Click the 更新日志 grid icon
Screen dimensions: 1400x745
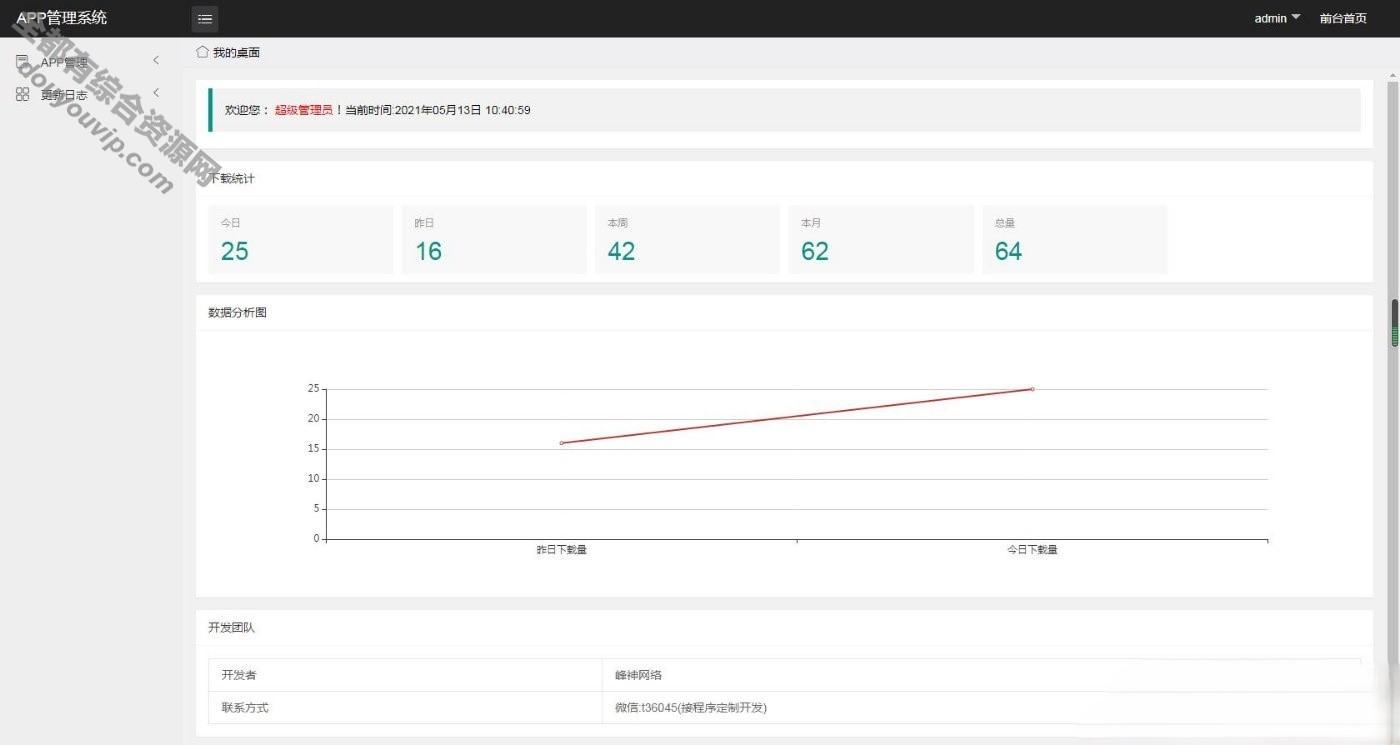[x=22, y=94]
